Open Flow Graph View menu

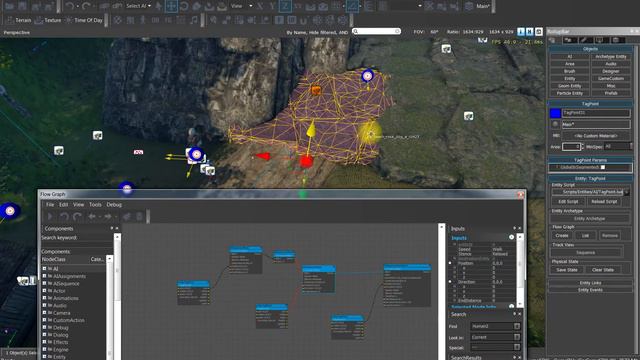point(78,204)
